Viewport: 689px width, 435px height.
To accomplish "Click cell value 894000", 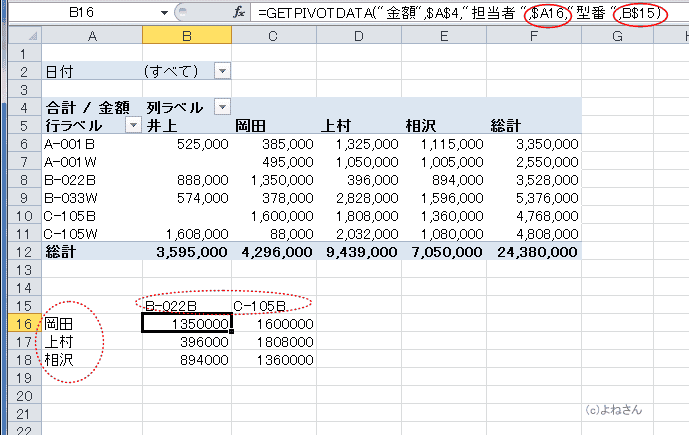I will coord(204,360).
